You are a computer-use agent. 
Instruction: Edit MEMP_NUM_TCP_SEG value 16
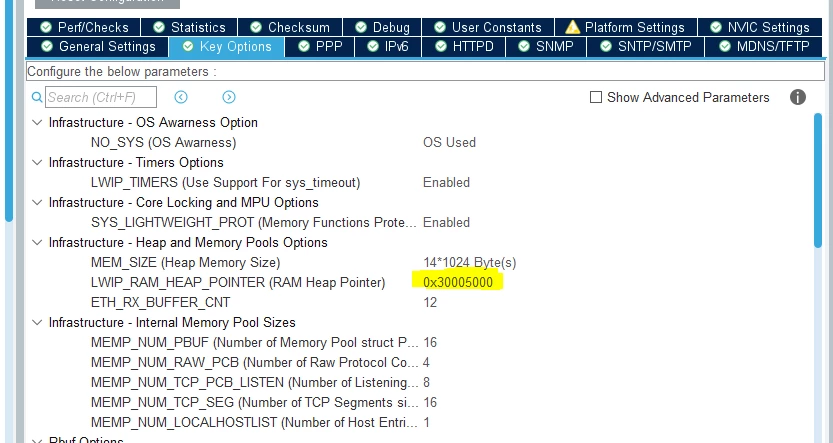[x=430, y=402]
